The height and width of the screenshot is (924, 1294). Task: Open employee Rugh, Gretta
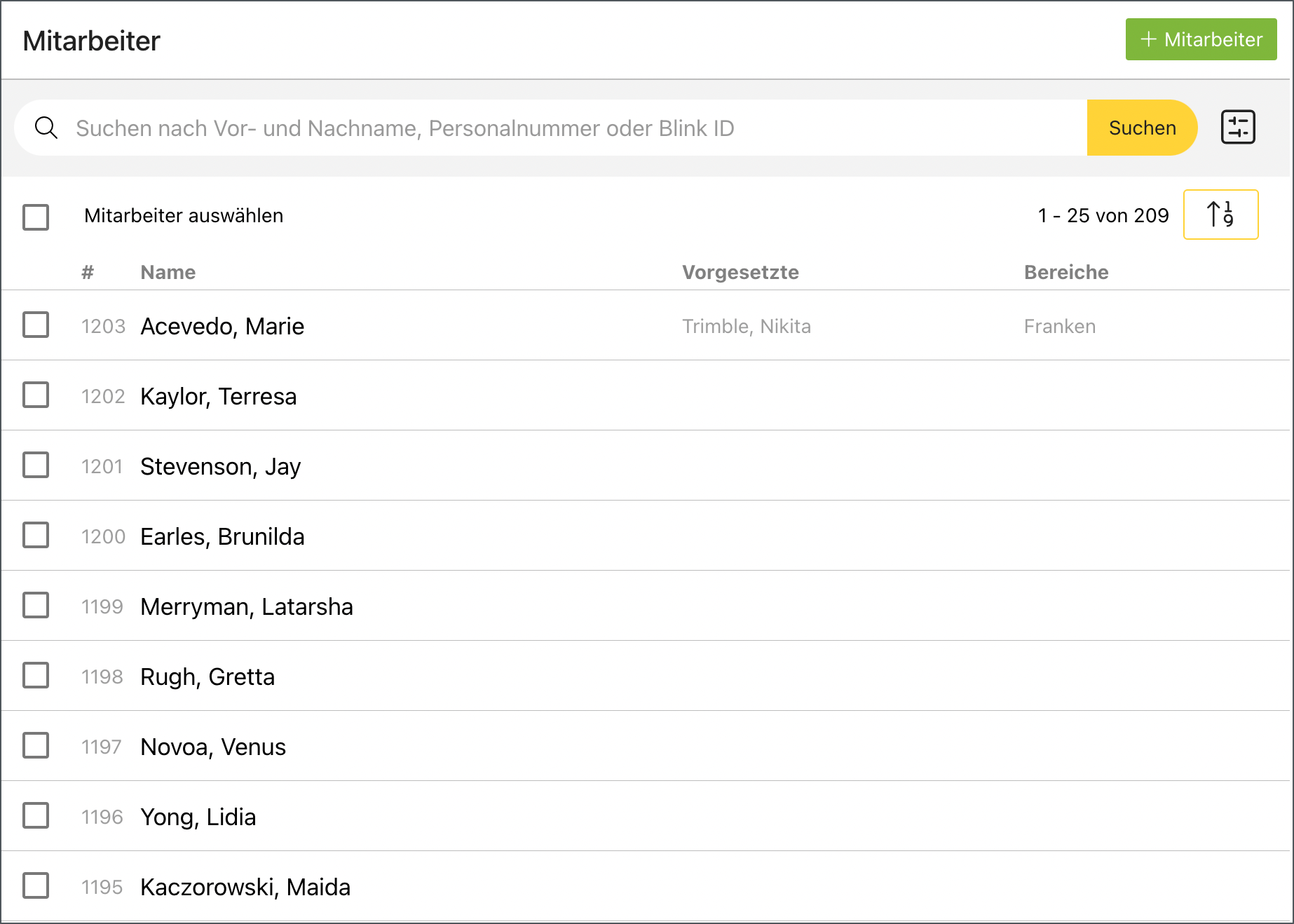pyautogui.click(x=207, y=677)
